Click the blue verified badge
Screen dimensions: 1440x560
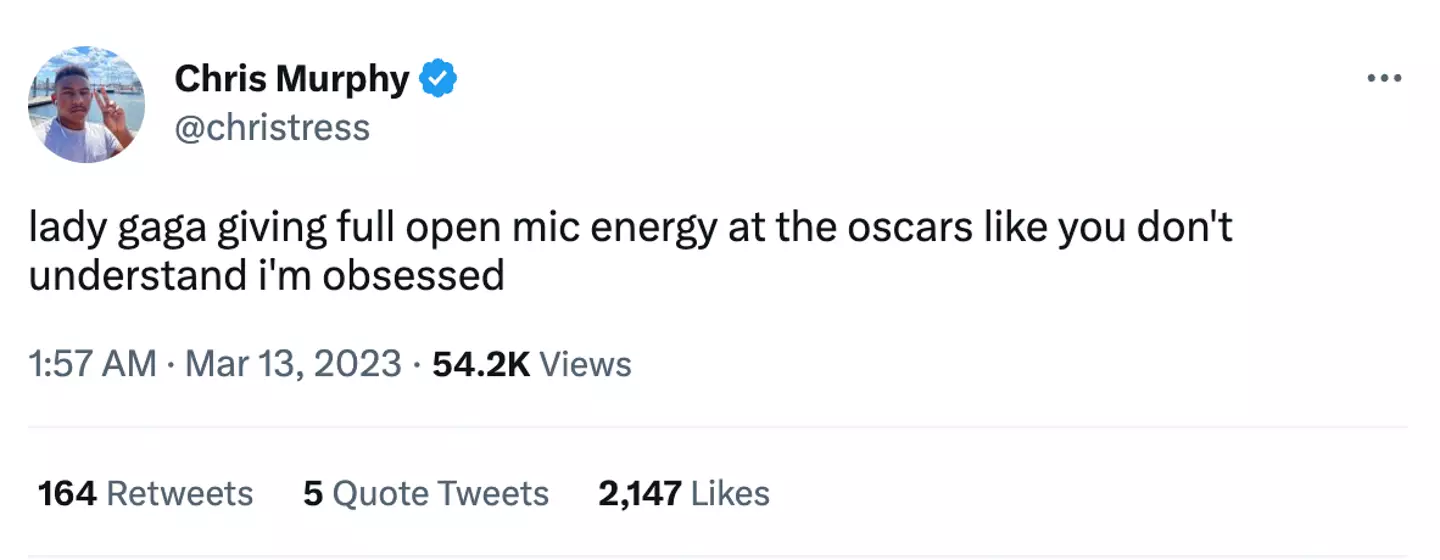click(x=437, y=79)
